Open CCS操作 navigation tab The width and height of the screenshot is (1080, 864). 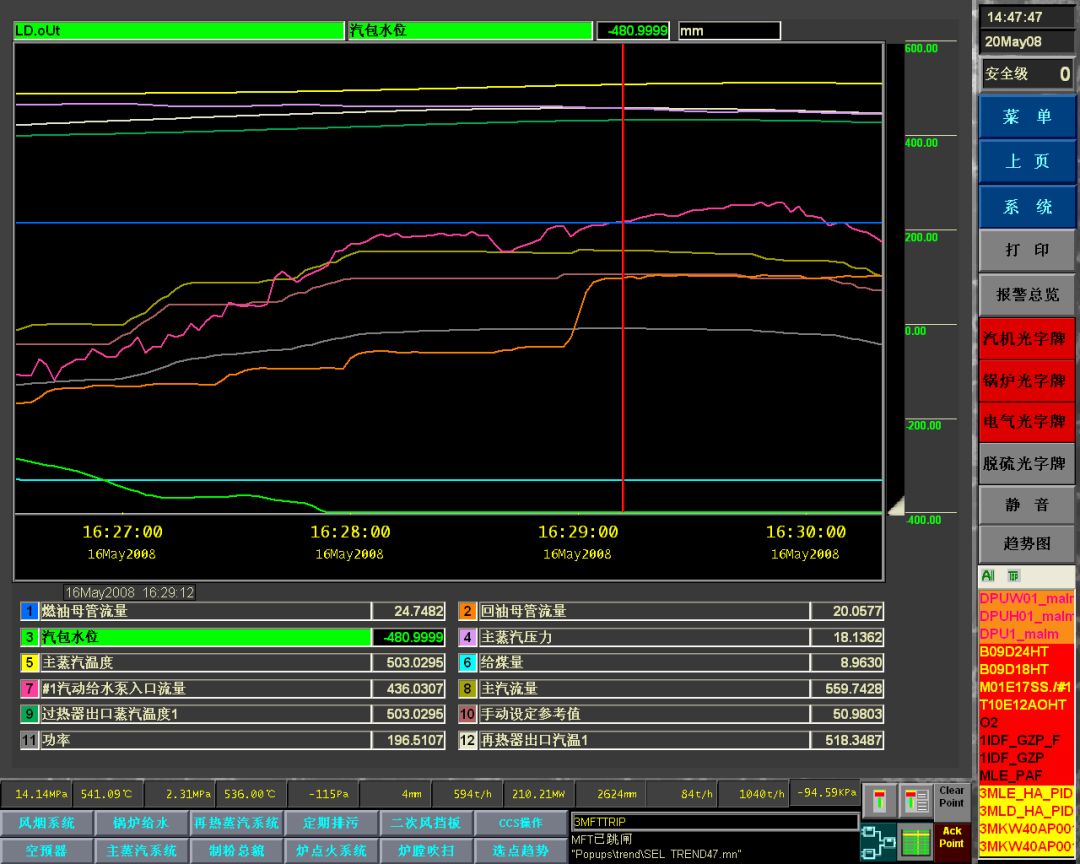tap(521, 823)
